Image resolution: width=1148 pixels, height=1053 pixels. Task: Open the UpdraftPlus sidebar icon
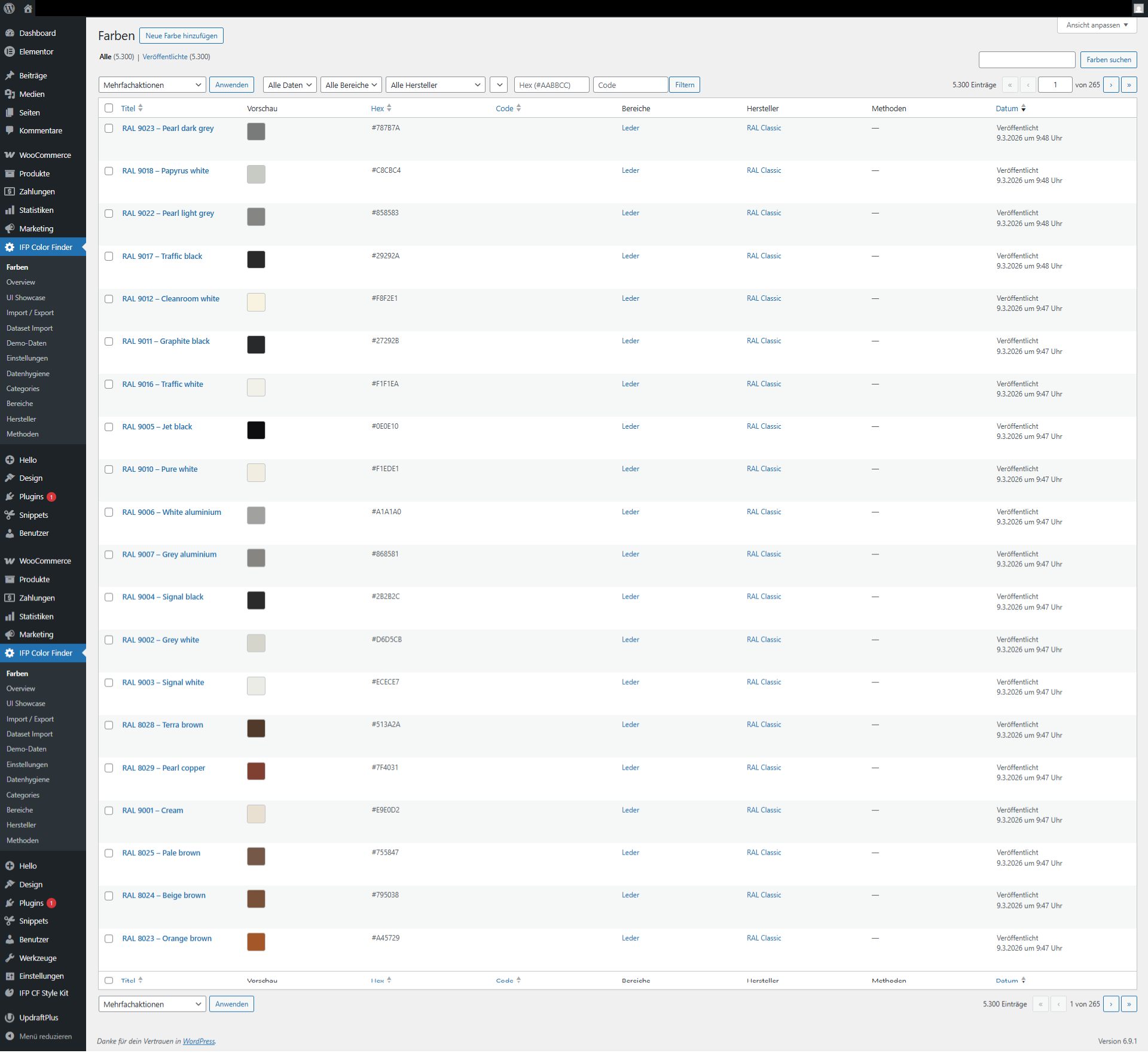[x=10, y=1017]
